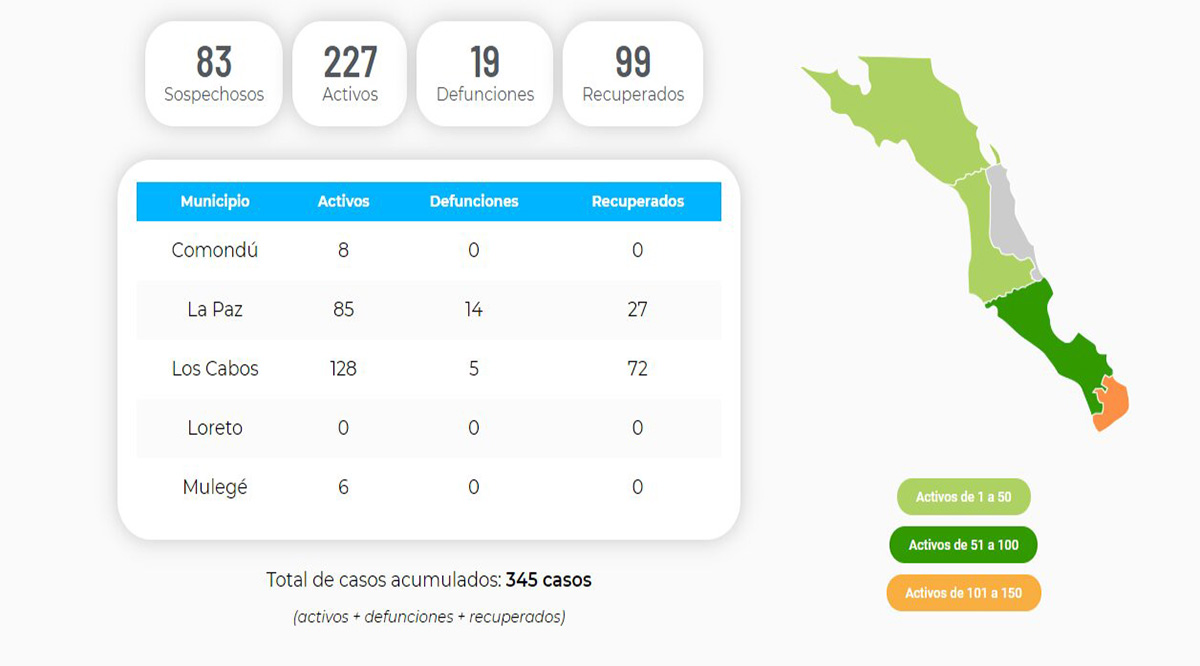1200x666 pixels.
Task: Click the 345 casos total text
Action: tap(549, 579)
